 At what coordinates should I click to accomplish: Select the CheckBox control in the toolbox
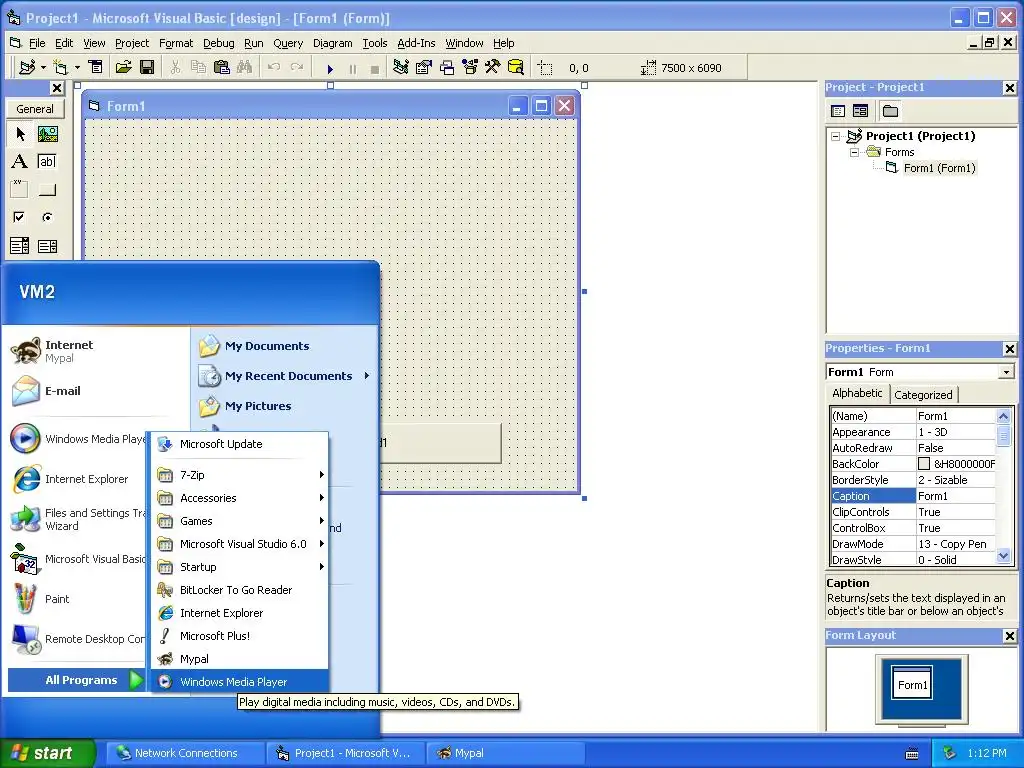click(20, 217)
